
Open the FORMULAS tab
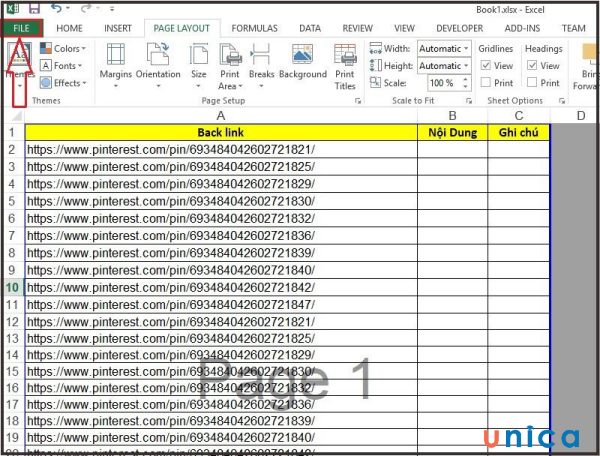click(x=254, y=28)
